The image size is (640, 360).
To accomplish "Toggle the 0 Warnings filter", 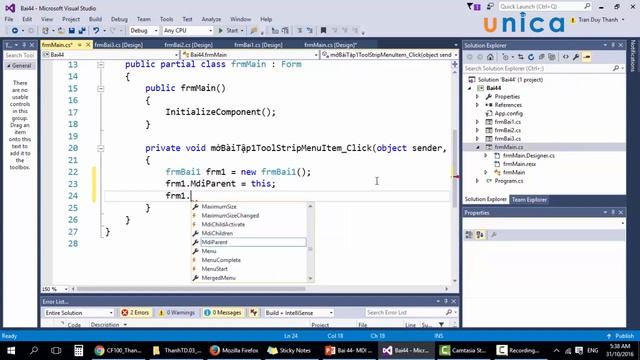I will (177, 313).
